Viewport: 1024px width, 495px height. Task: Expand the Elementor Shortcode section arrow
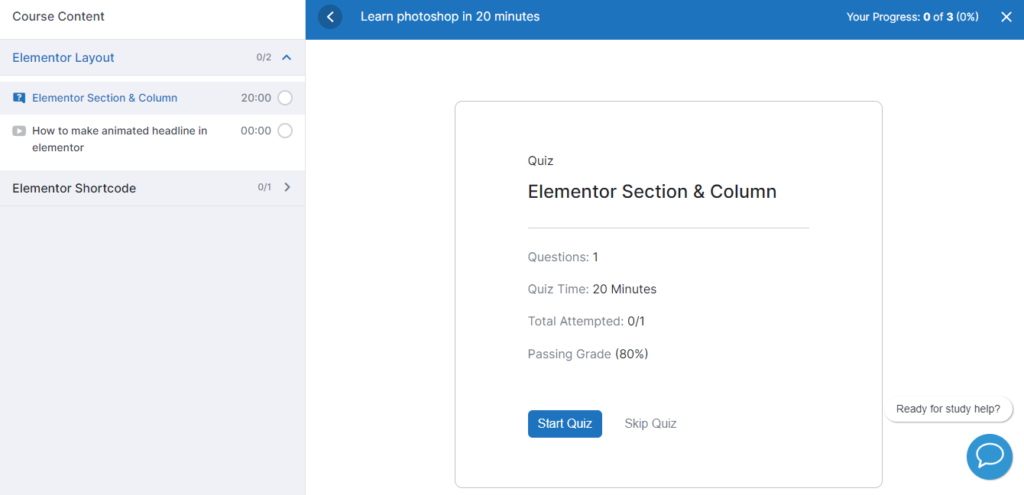287,187
